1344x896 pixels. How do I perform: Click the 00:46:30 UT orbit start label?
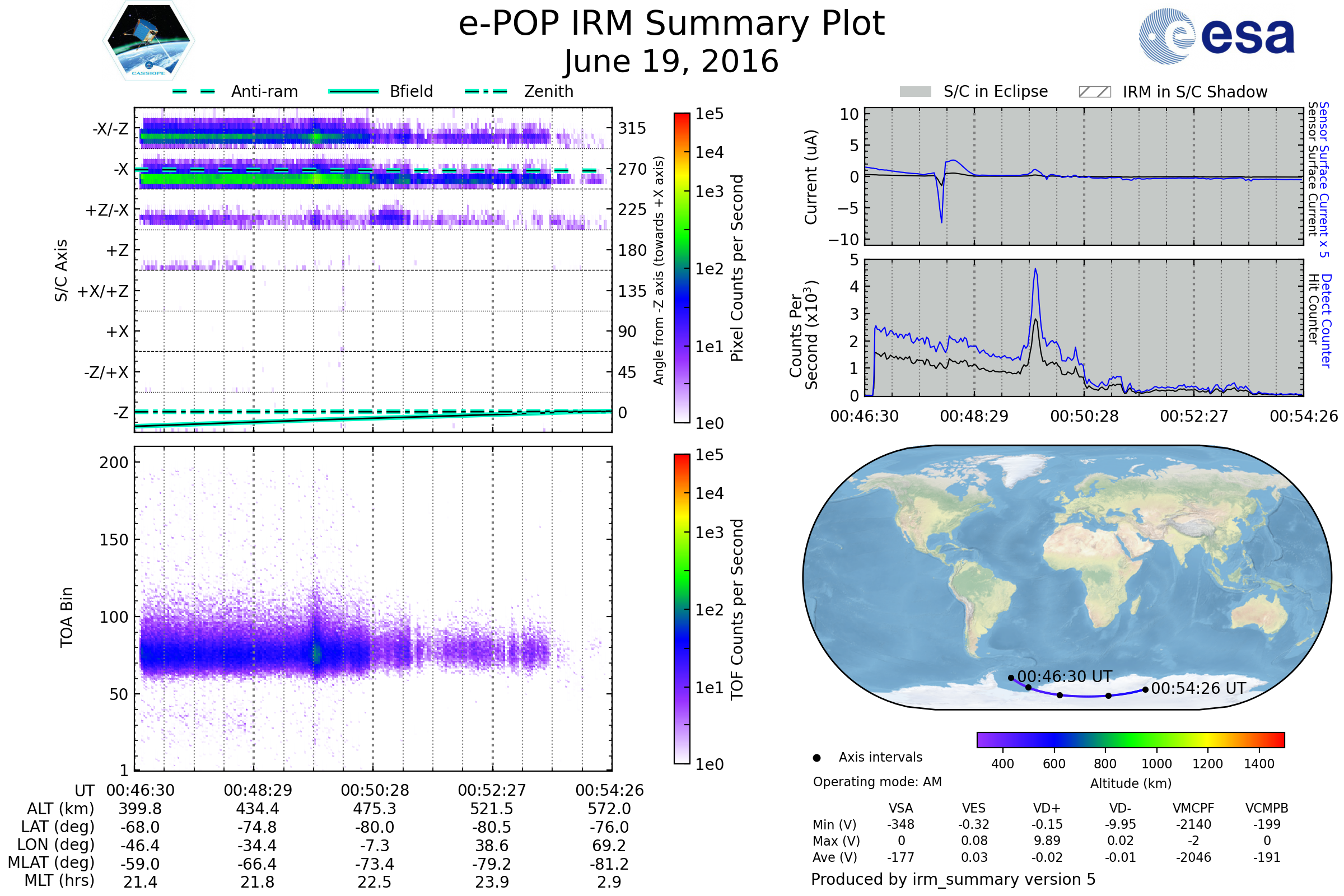point(1064,676)
